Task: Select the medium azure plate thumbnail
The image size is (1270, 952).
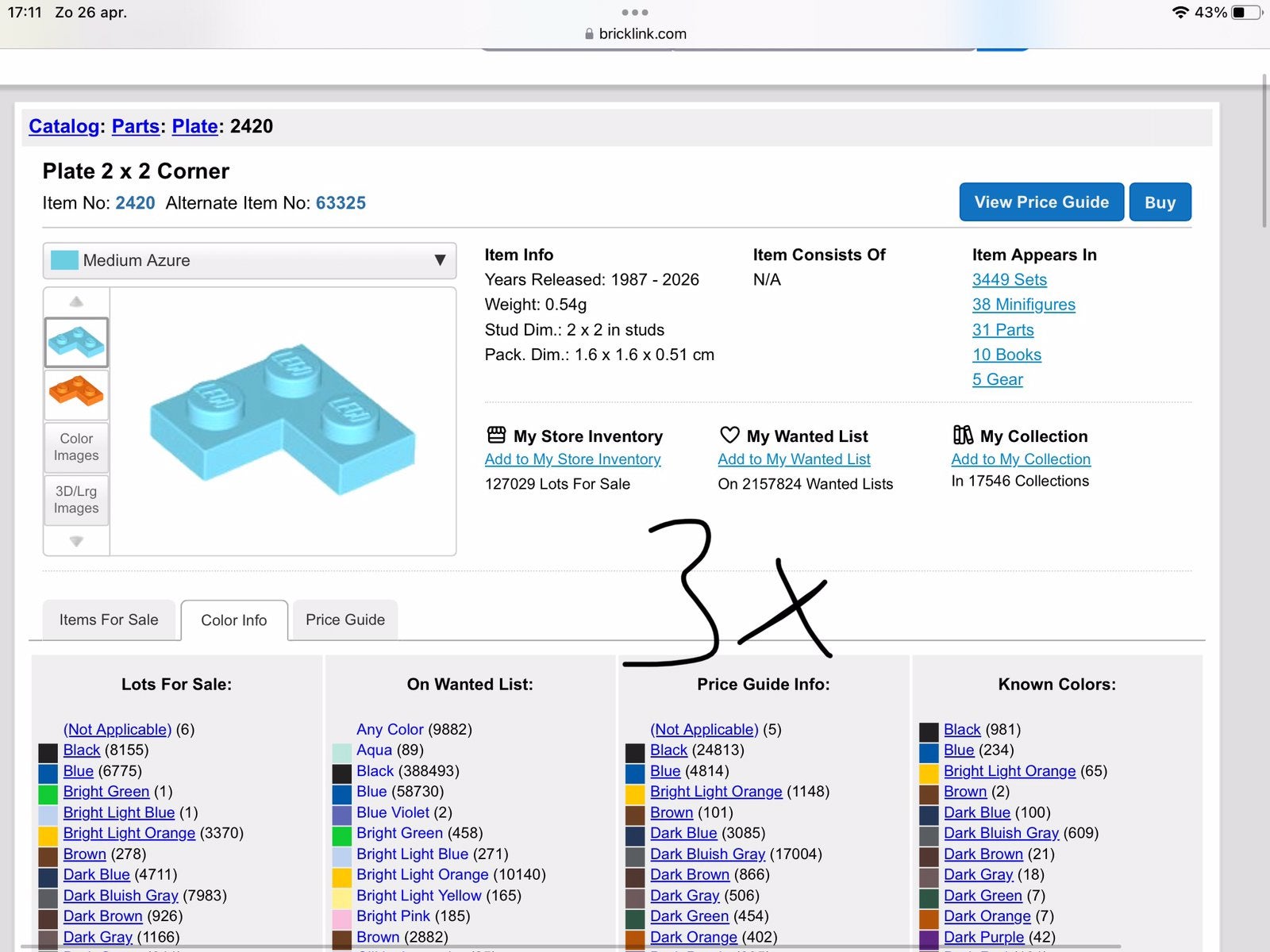Action: pyautogui.click(x=76, y=342)
